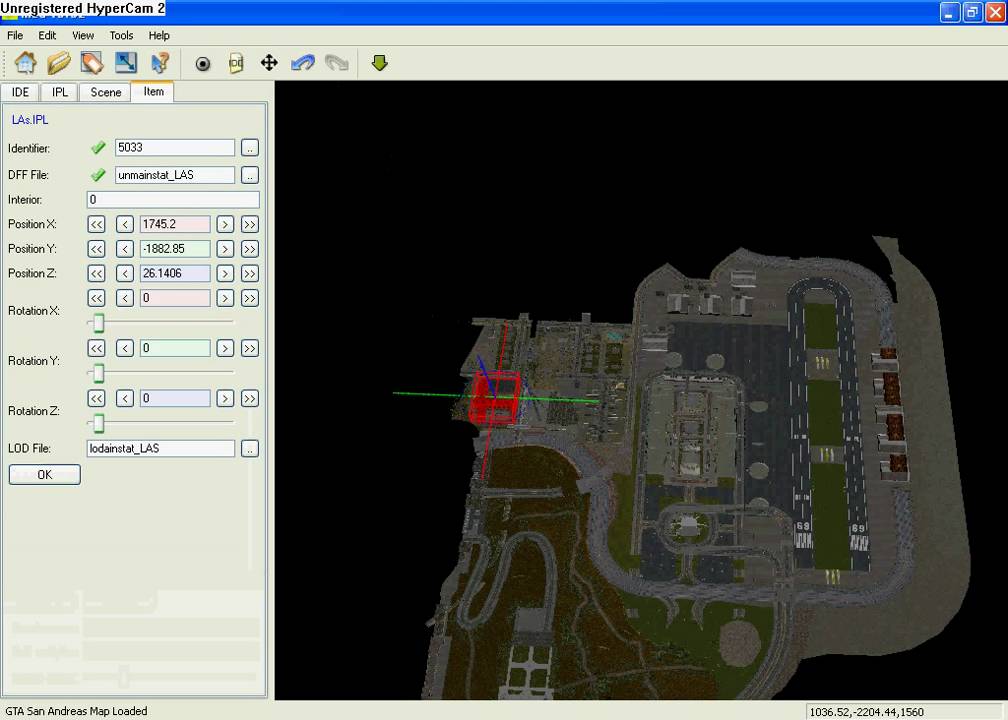Open the yellow folder toolbar icon

point(58,63)
